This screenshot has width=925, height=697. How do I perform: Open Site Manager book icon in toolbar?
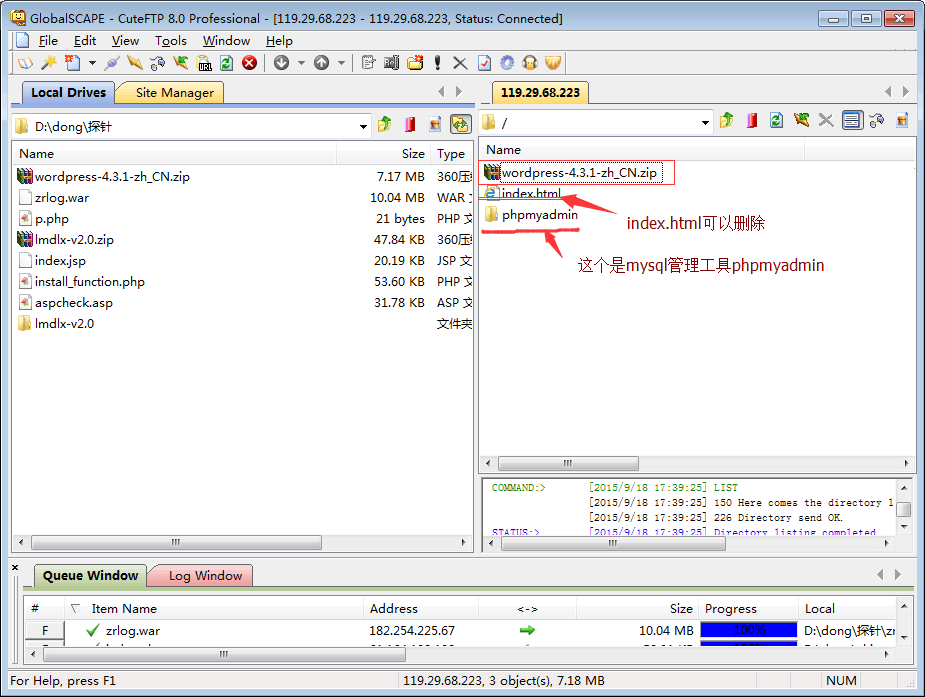25,63
